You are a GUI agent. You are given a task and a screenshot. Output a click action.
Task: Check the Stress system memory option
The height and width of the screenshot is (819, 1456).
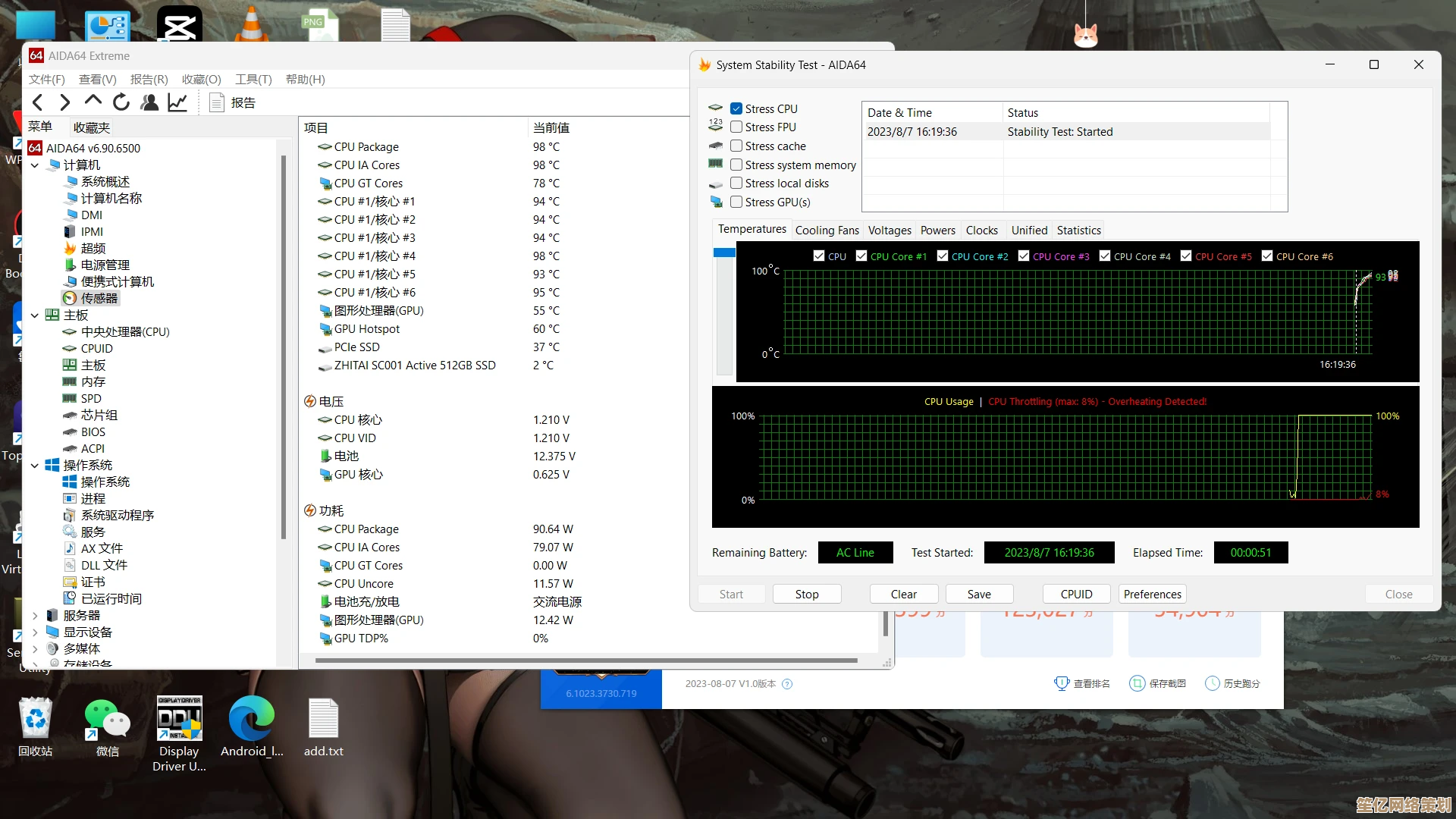736,165
